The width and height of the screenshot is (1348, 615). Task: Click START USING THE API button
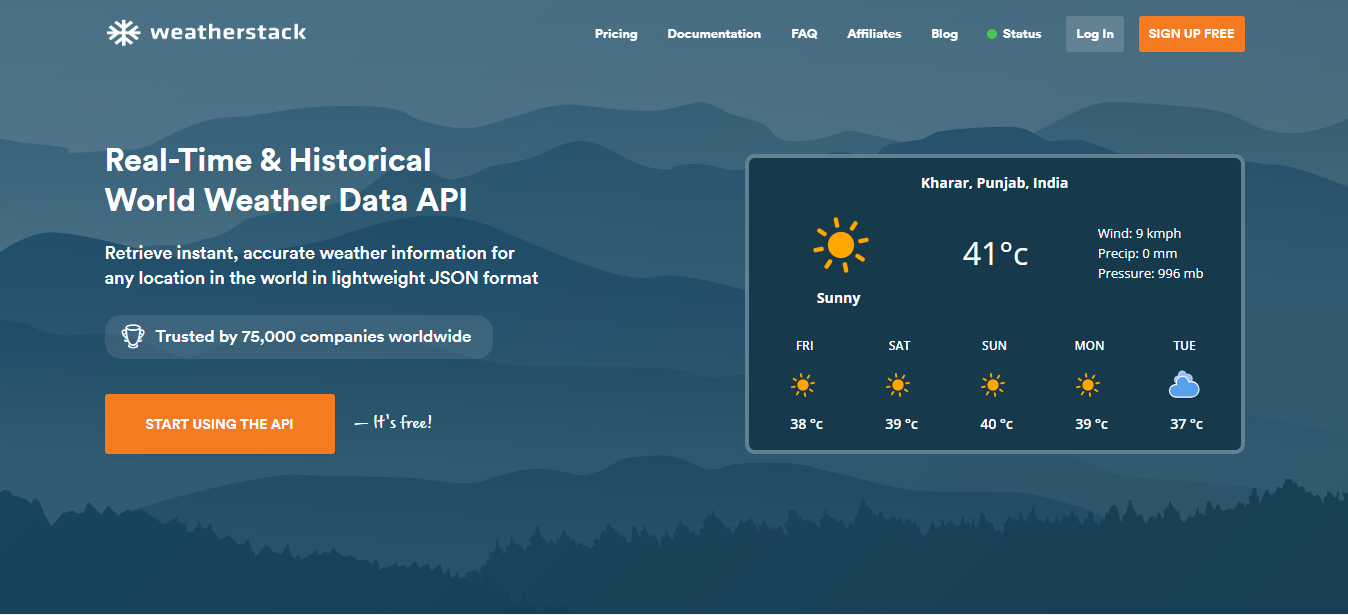coord(220,424)
